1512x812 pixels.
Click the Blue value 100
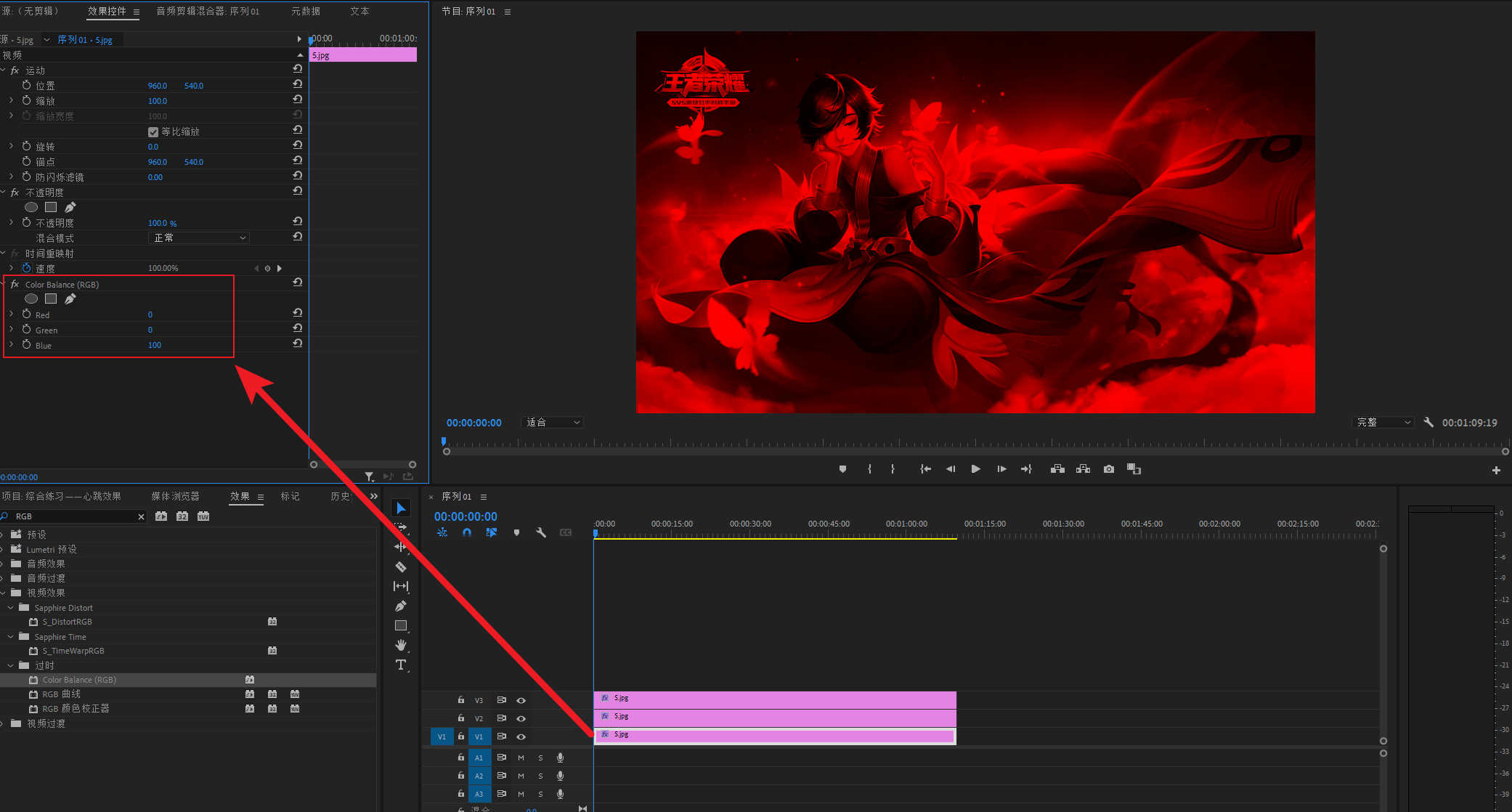(155, 345)
